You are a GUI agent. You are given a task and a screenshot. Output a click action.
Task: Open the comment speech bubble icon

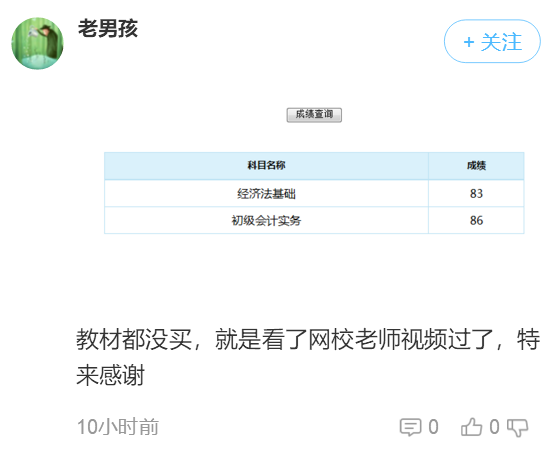tap(410, 427)
